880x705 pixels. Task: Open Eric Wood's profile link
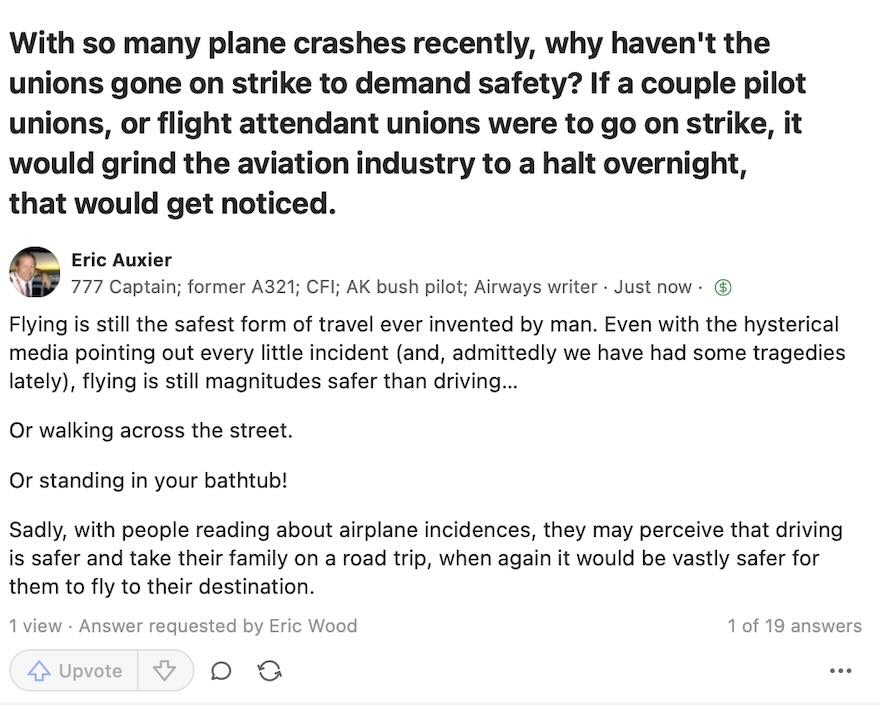click(313, 625)
